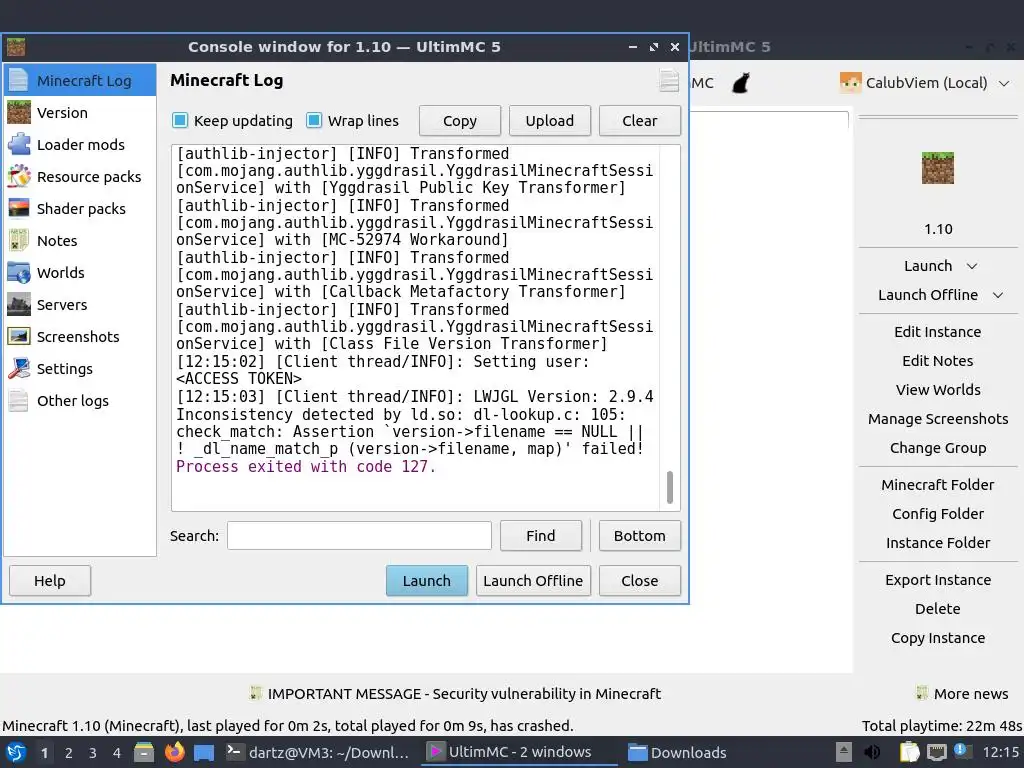
Task: Click the Settings tools icon
Action: click(19, 368)
